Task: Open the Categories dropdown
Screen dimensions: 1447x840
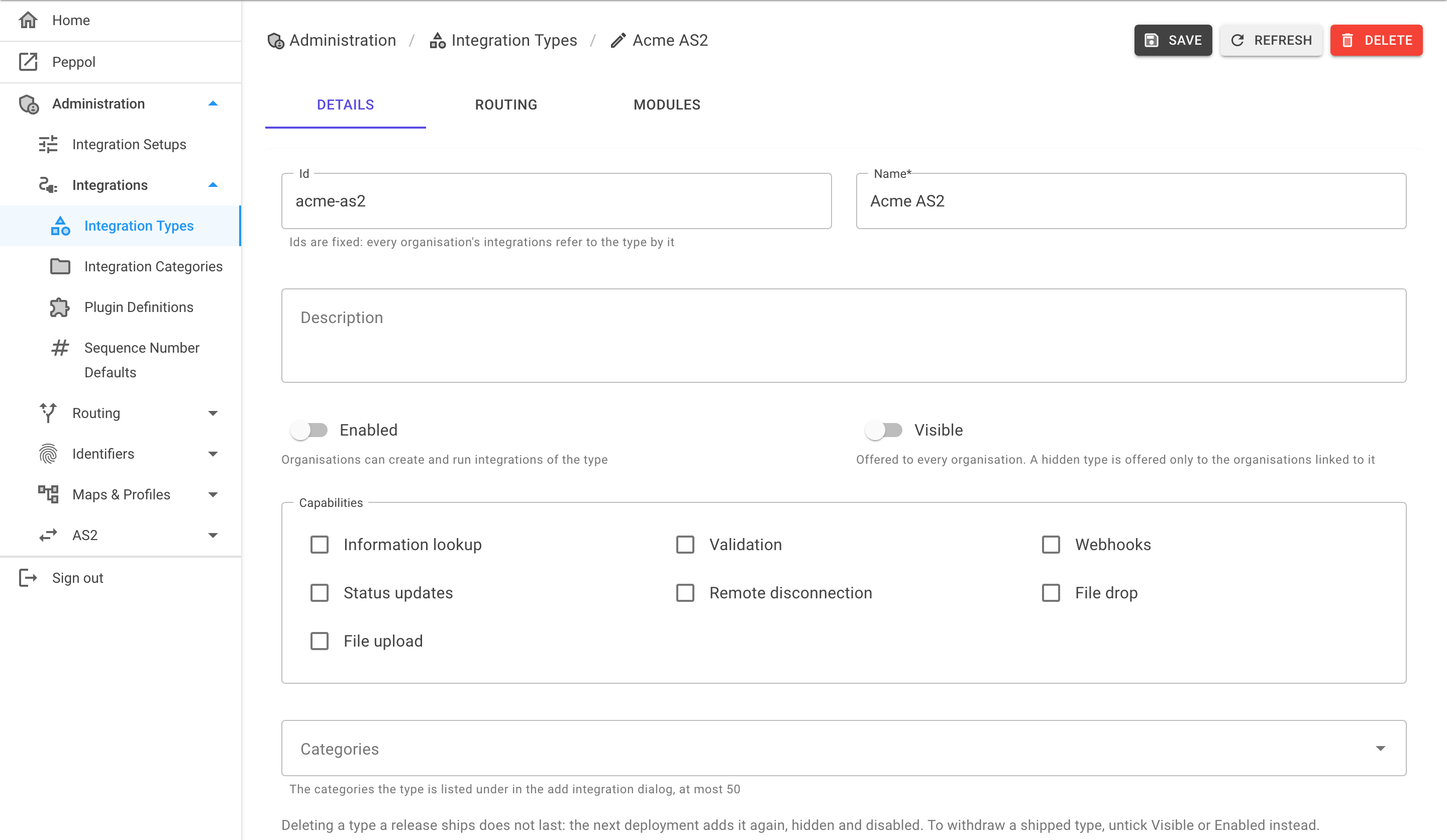Action: [x=844, y=748]
